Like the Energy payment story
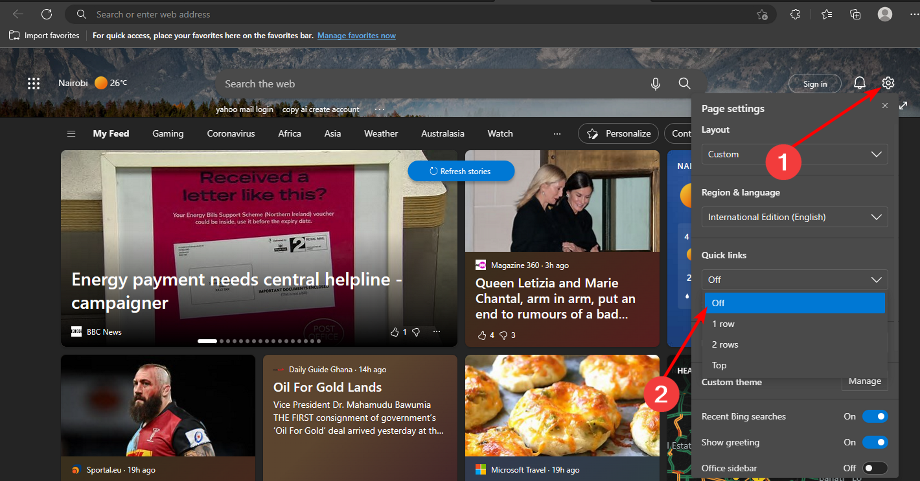Viewport: 920px width, 481px height. pyautogui.click(x=395, y=332)
